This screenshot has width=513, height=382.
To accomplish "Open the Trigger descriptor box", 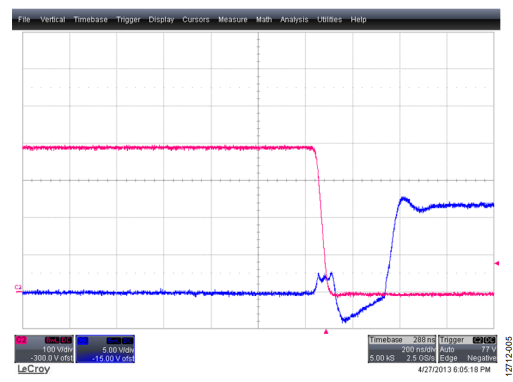I will (x=467, y=349).
